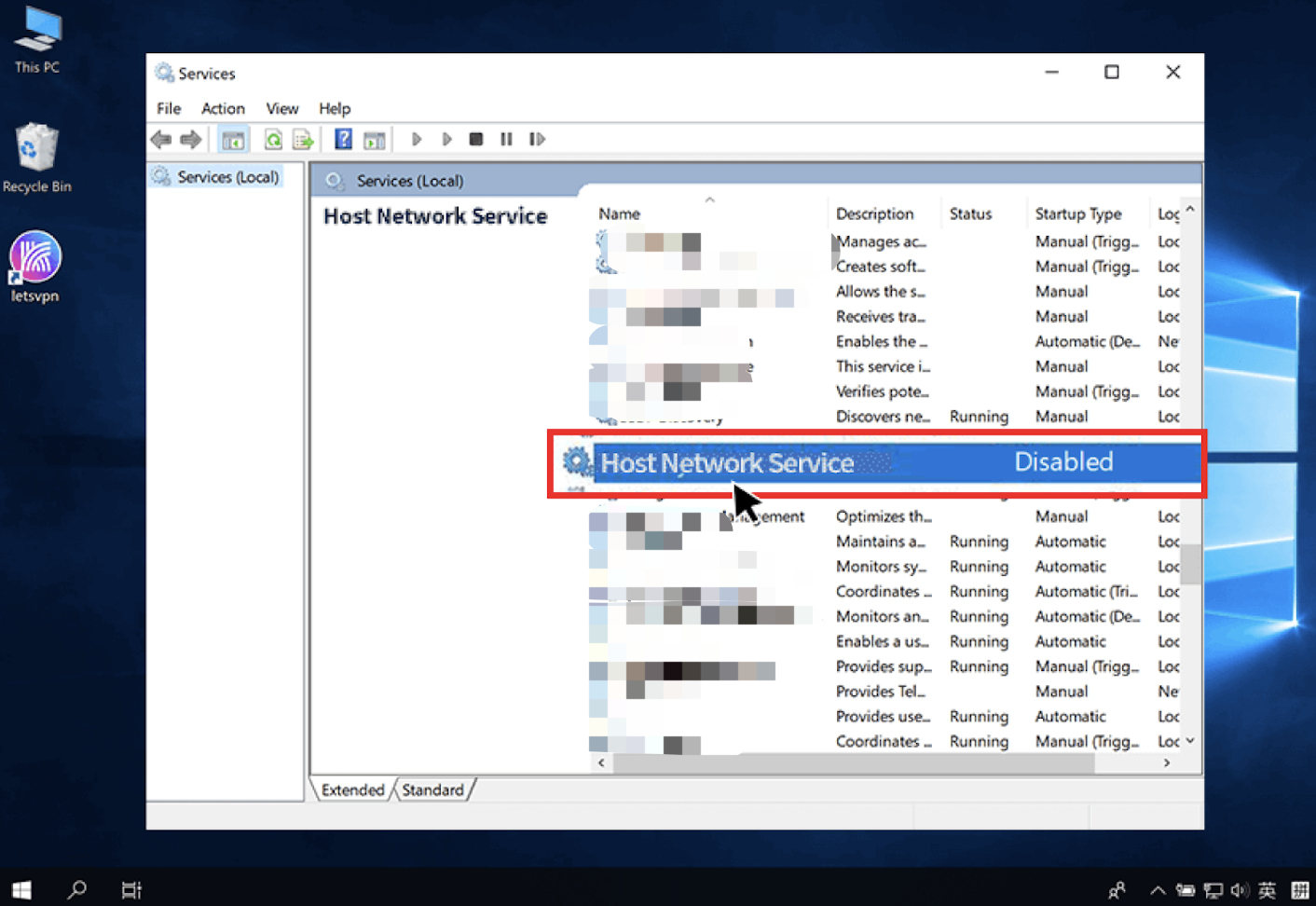1316x906 pixels.
Task: Click the Back arrow toolbar icon
Action: point(161,140)
